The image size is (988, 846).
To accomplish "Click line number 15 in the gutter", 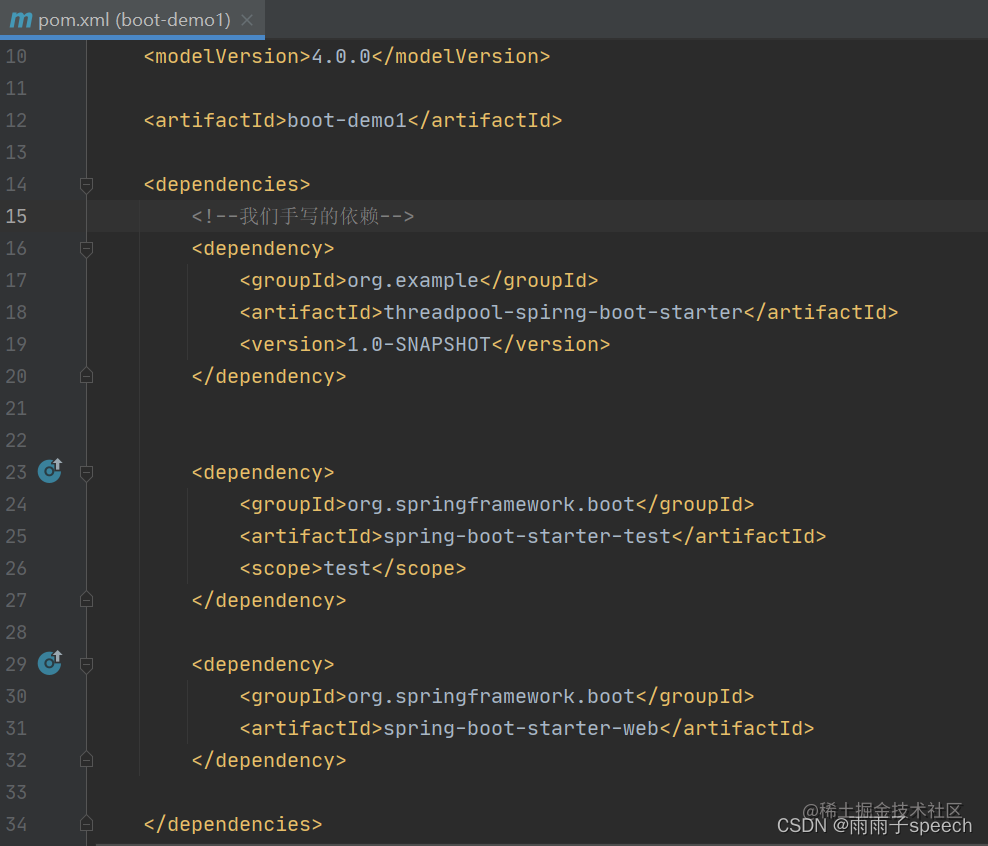I will (x=16, y=217).
